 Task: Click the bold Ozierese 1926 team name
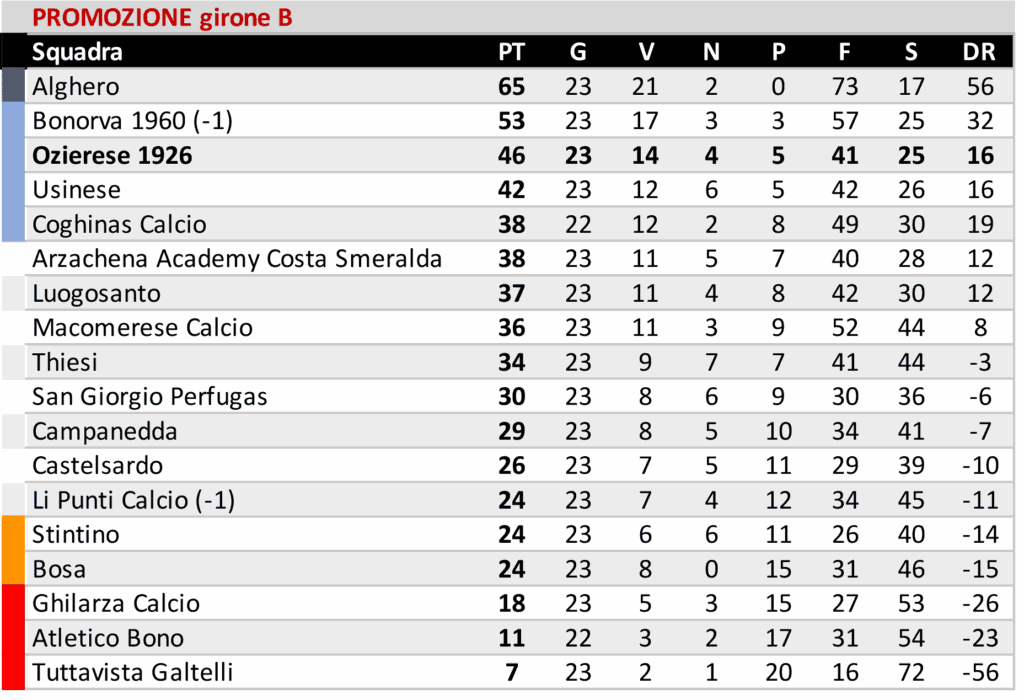click(112, 156)
